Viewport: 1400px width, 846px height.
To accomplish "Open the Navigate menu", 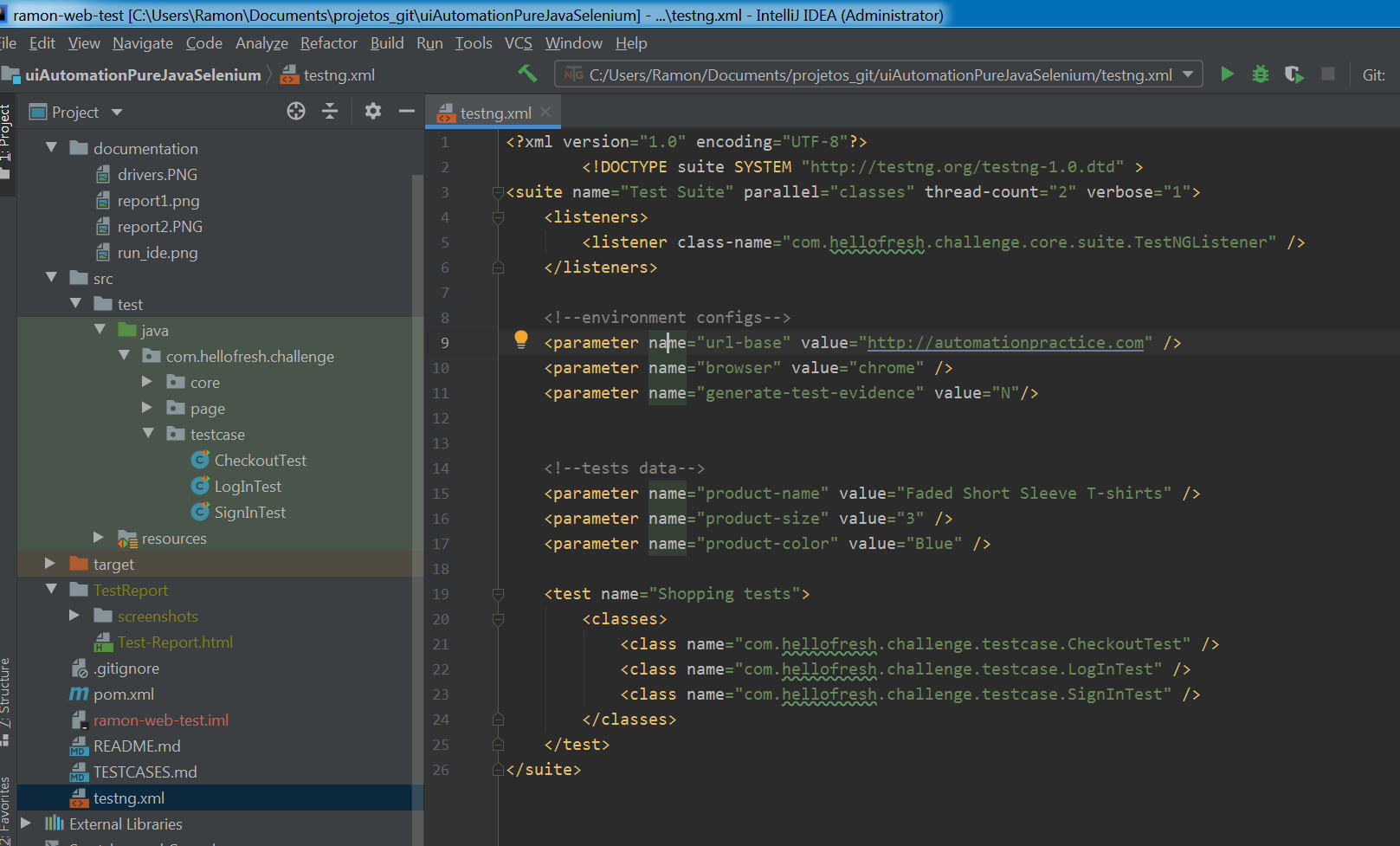I will (x=143, y=43).
